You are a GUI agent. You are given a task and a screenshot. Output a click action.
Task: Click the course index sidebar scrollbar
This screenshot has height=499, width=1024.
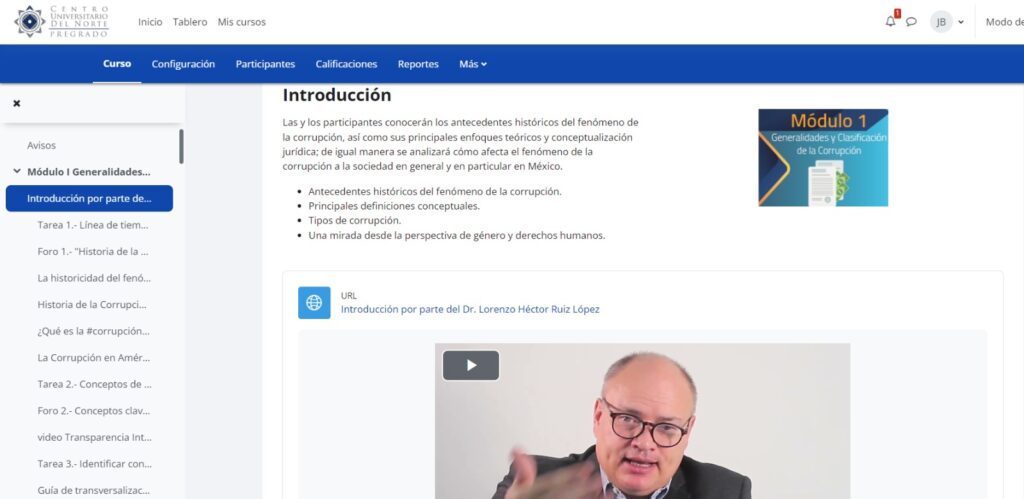tap(181, 146)
